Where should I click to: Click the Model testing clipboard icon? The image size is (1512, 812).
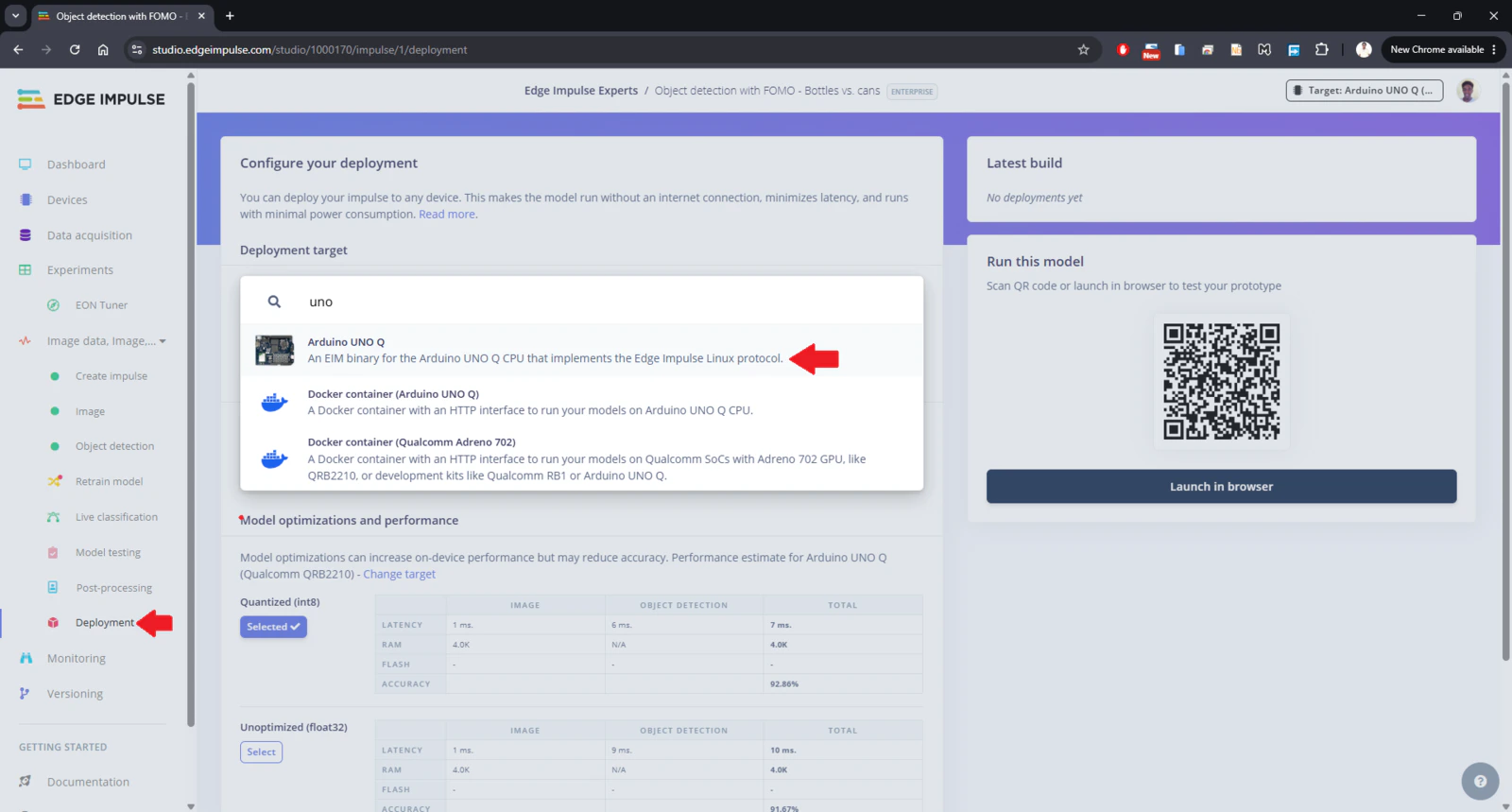54,552
